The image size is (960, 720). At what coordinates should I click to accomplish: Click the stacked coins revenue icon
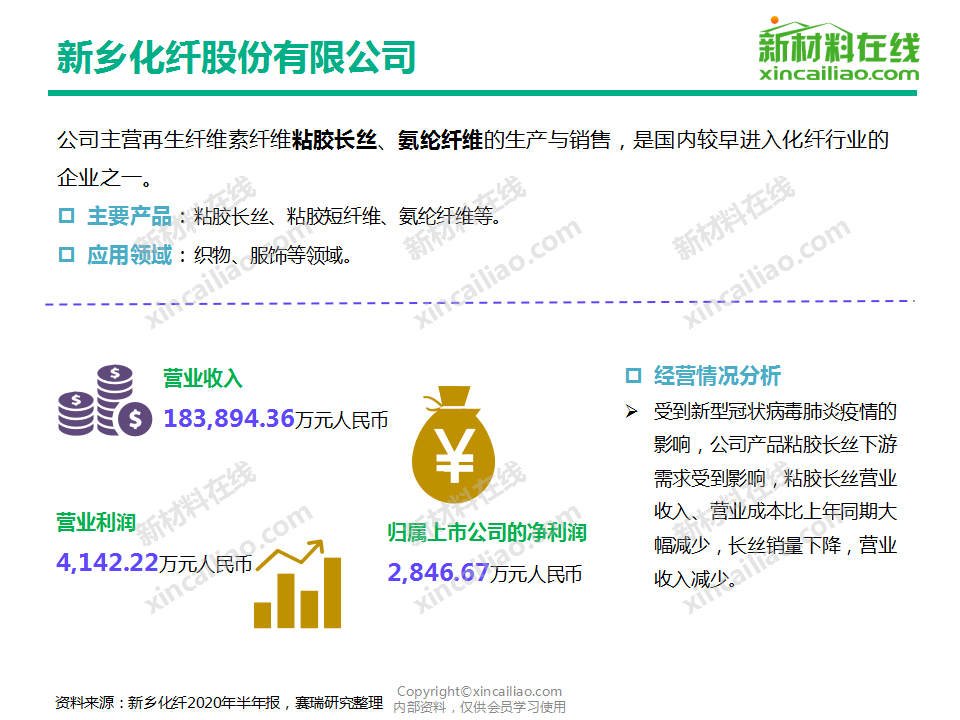pos(105,400)
